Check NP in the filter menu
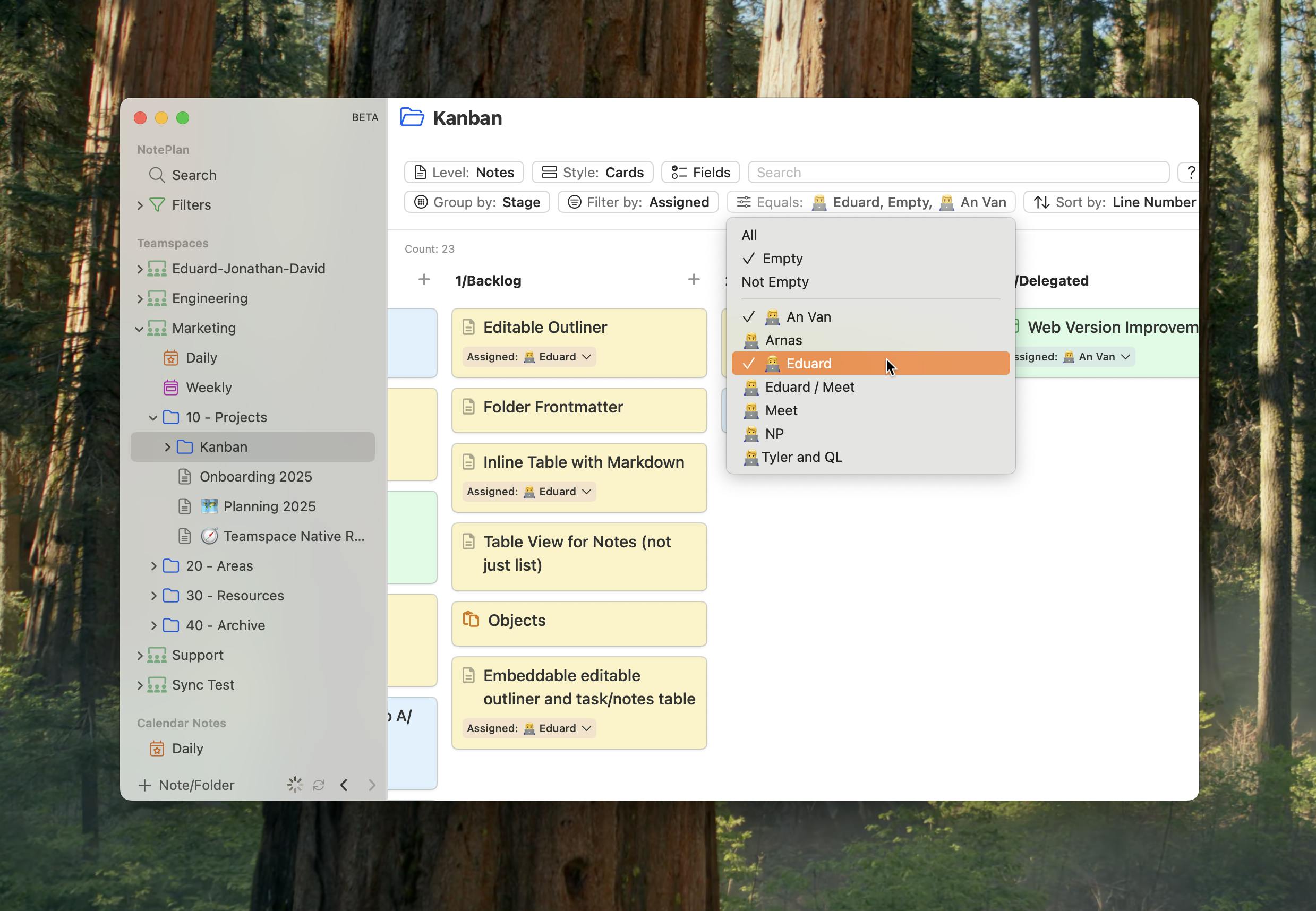The width and height of the screenshot is (1316, 911). (870, 433)
